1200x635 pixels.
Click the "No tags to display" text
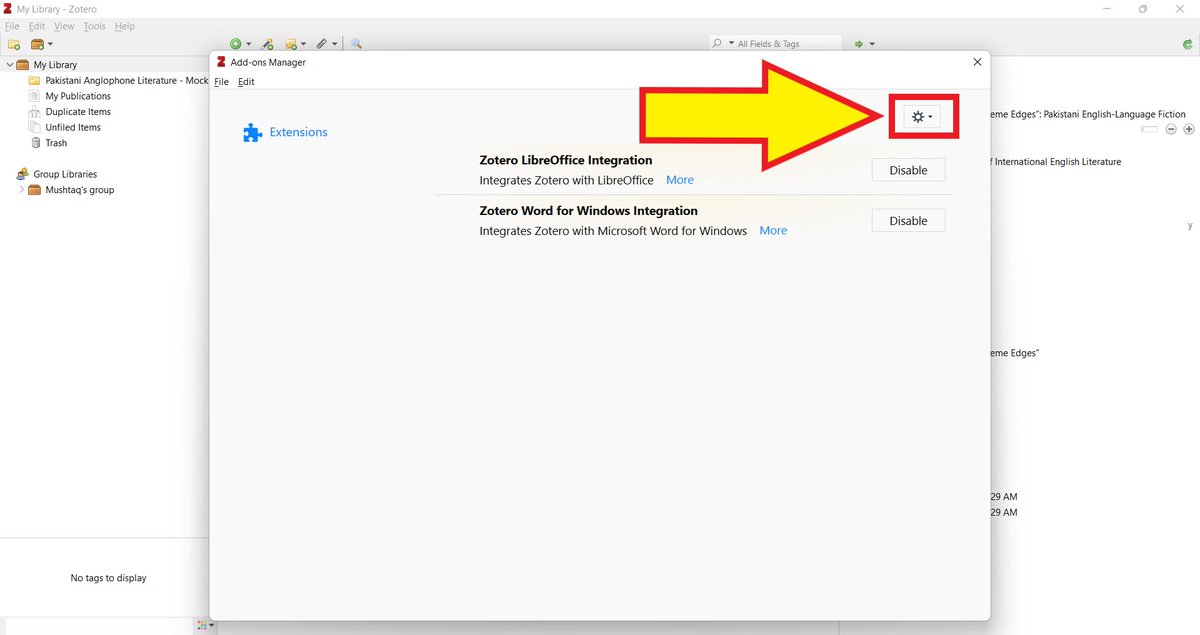[x=108, y=578]
